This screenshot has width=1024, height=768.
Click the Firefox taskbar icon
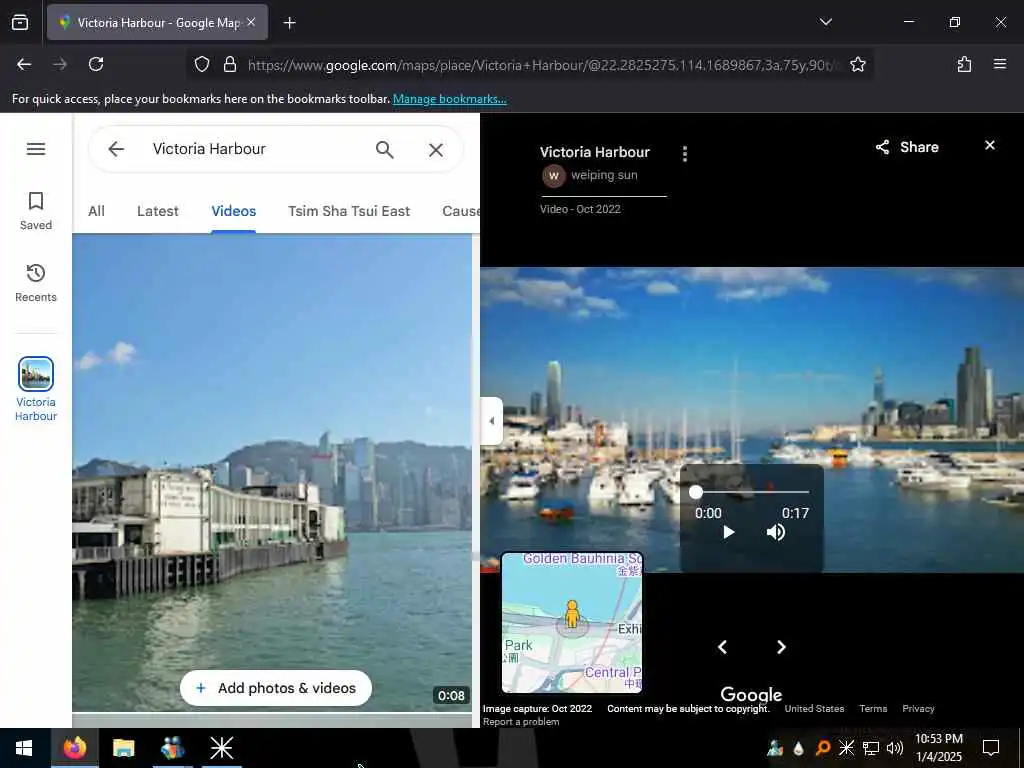[74, 748]
